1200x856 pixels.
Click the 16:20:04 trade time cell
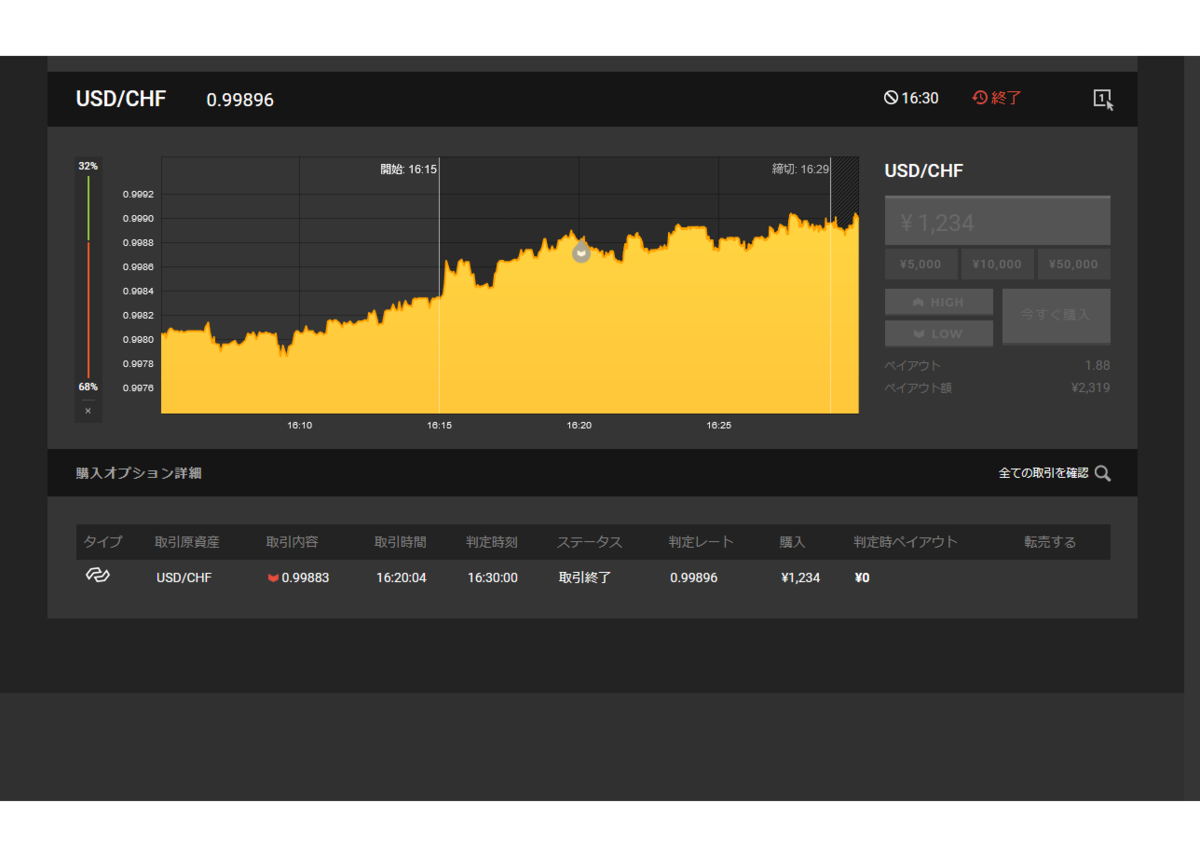(x=401, y=578)
